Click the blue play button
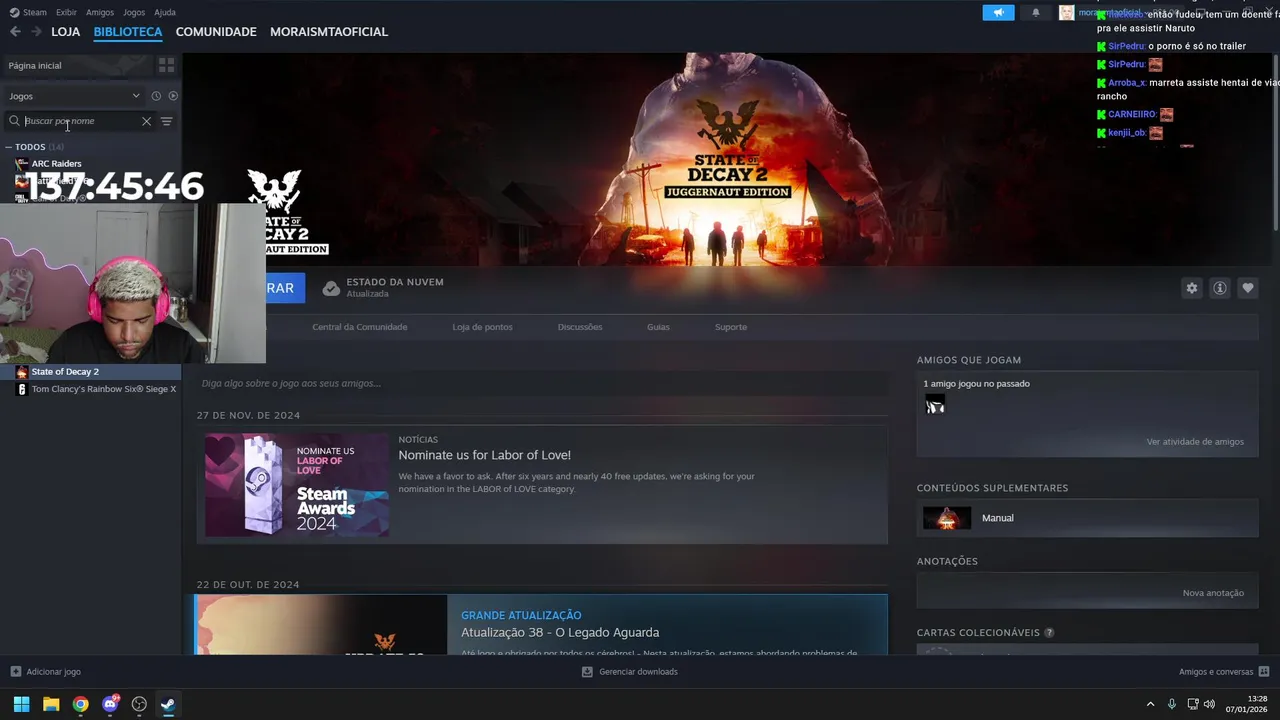The image size is (1280, 720). [x=285, y=288]
